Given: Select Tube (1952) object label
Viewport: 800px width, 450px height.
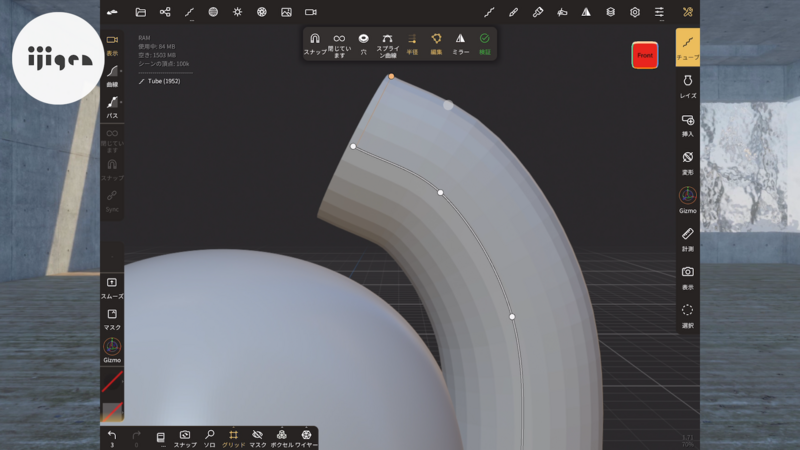Looking at the screenshot, I should point(159,81).
